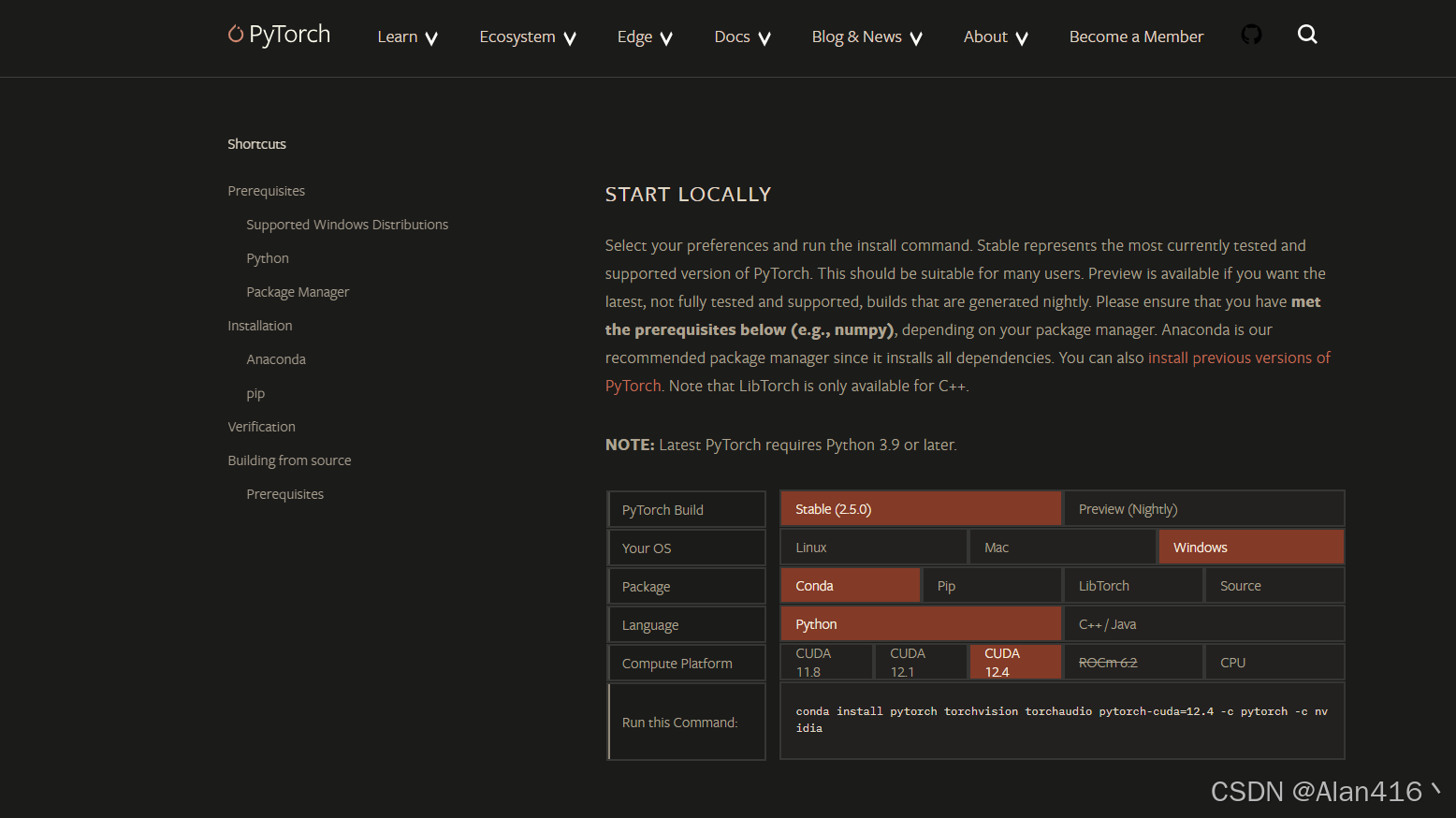Open the About menu
The image size is (1456, 818).
tap(985, 37)
